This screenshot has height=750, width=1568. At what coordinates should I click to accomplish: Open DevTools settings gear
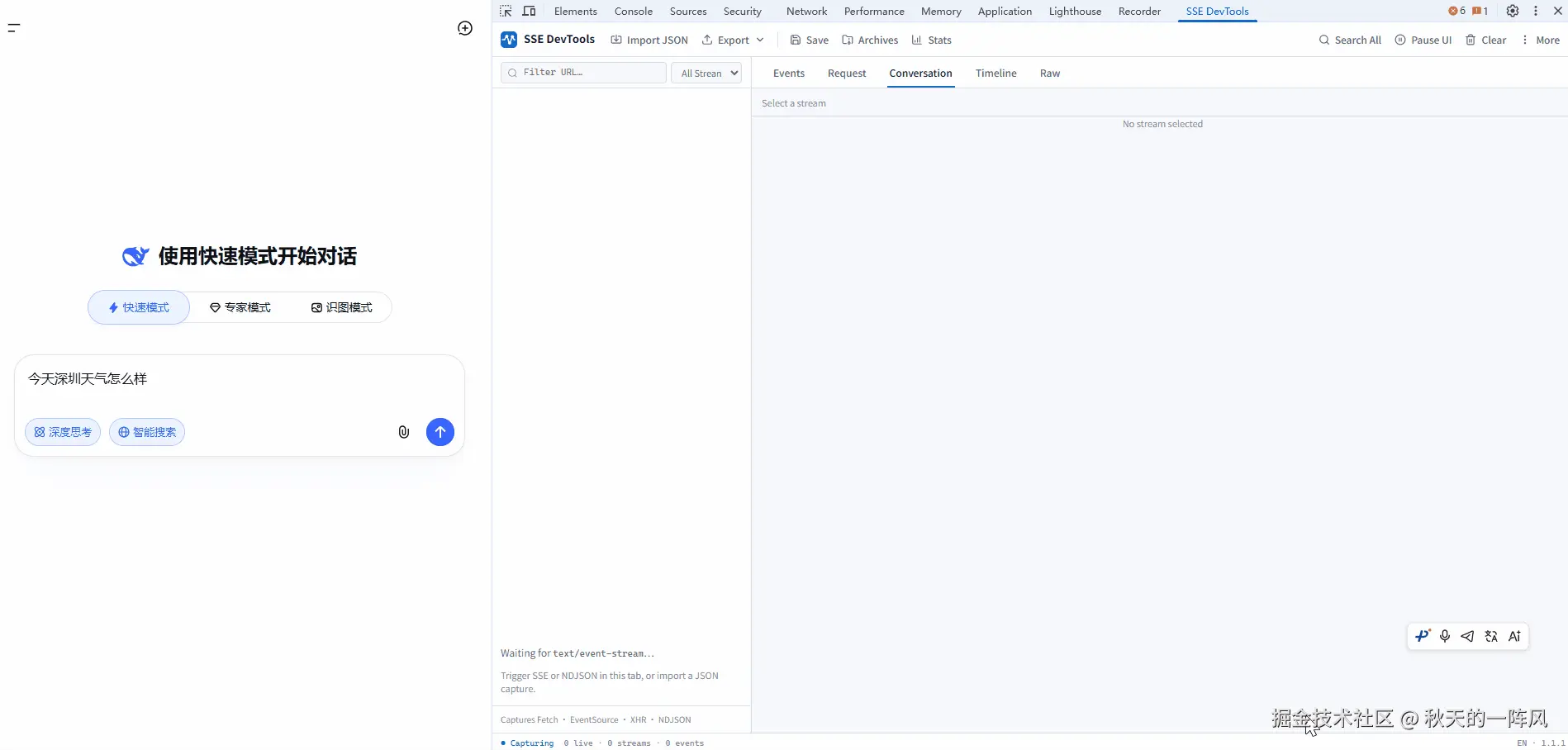click(x=1513, y=11)
